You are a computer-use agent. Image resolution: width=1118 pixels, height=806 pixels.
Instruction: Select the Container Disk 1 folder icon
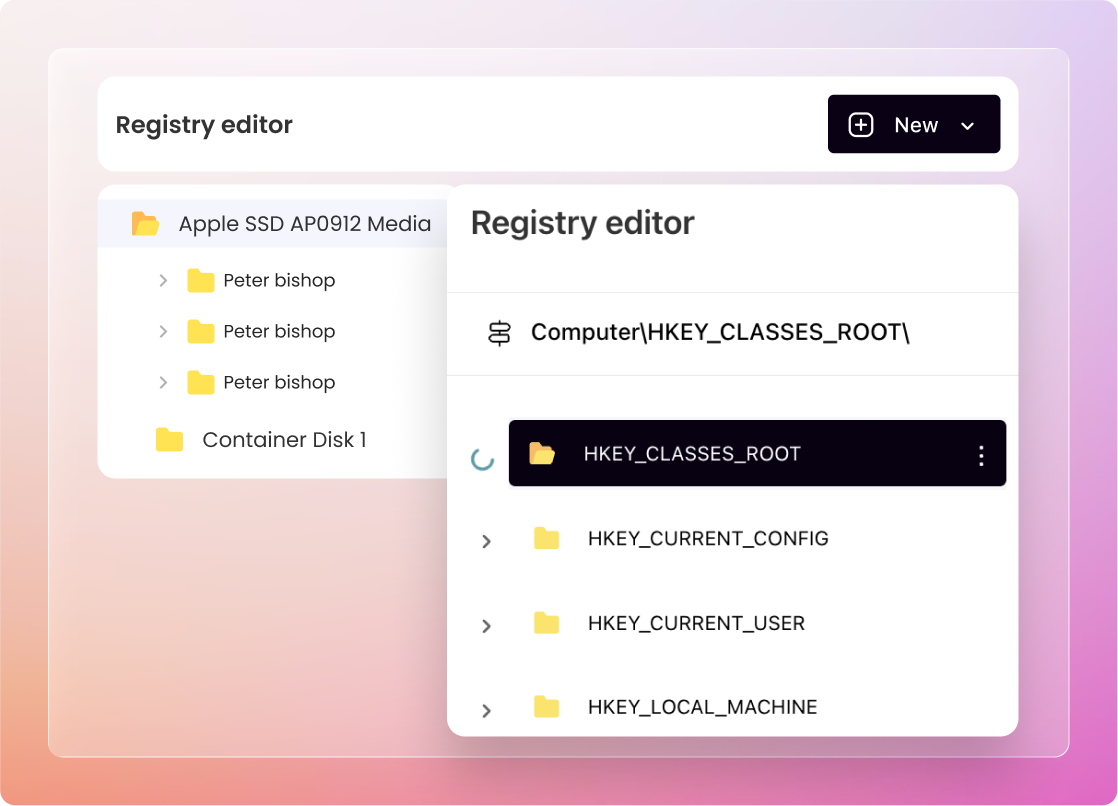click(170, 440)
